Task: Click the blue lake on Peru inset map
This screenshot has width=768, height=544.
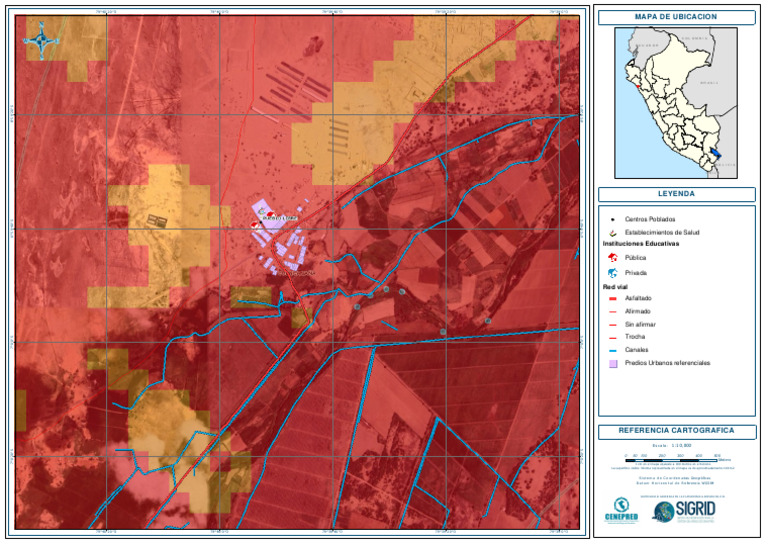Action: [715, 153]
